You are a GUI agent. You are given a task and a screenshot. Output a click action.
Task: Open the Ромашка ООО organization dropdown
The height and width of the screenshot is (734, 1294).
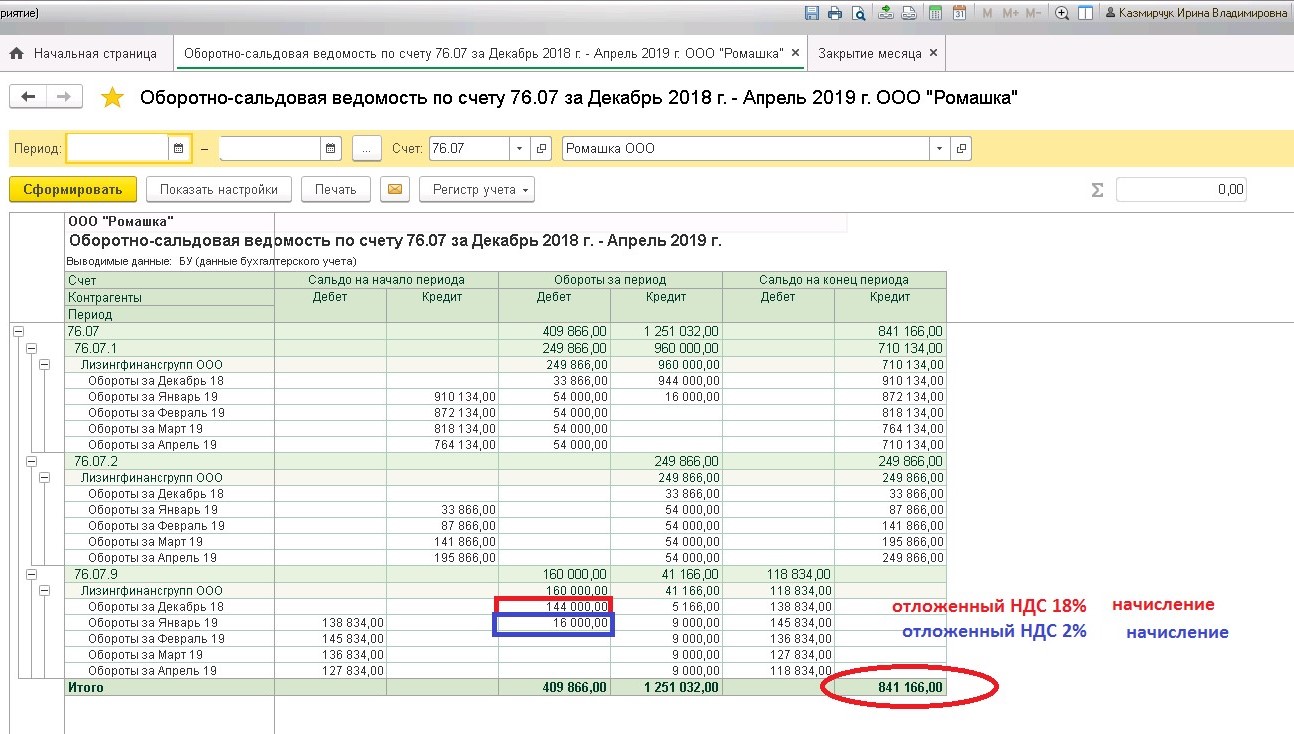pos(939,149)
